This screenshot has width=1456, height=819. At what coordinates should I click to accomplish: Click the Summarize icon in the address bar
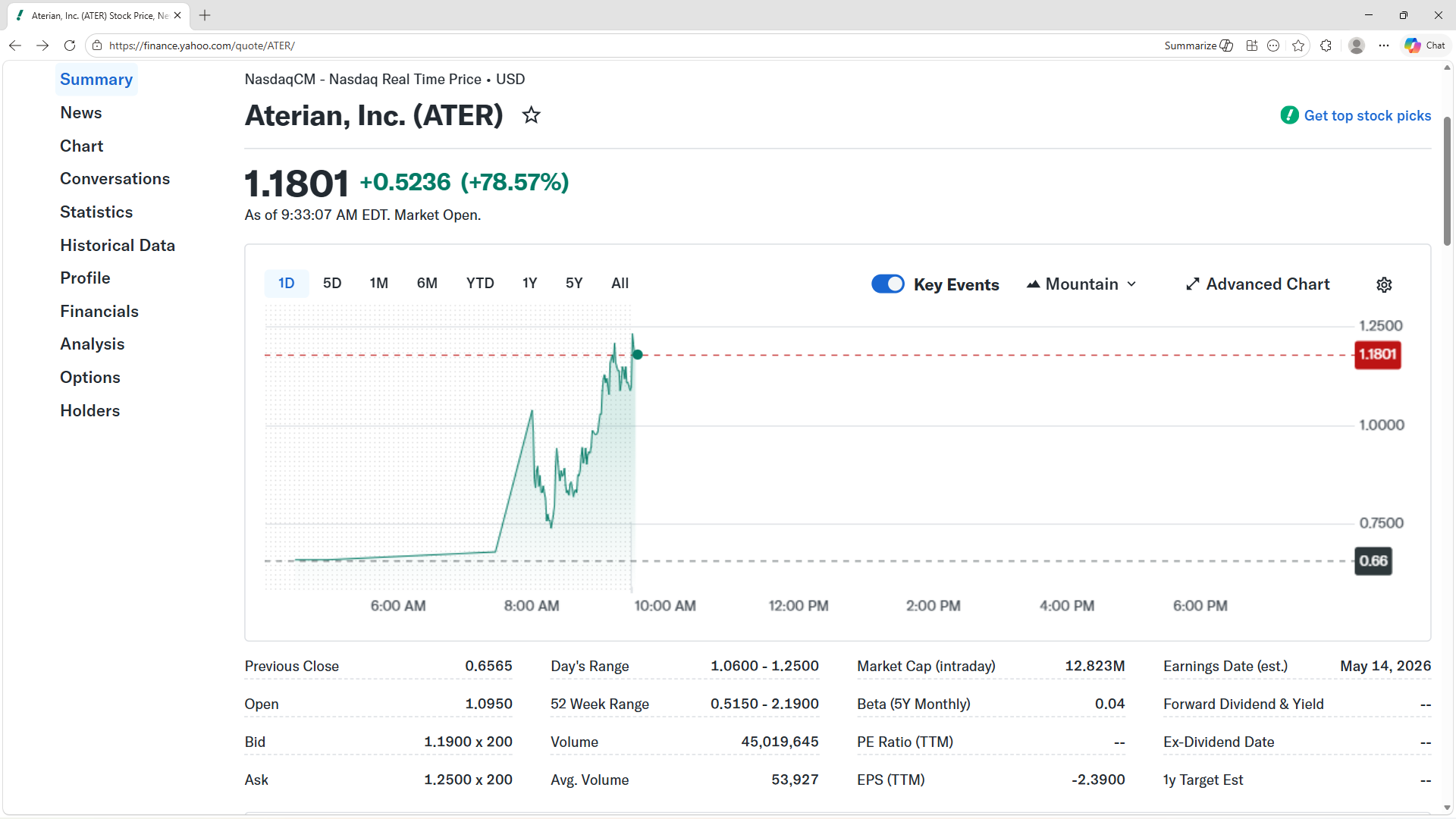(x=1226, y=45)
